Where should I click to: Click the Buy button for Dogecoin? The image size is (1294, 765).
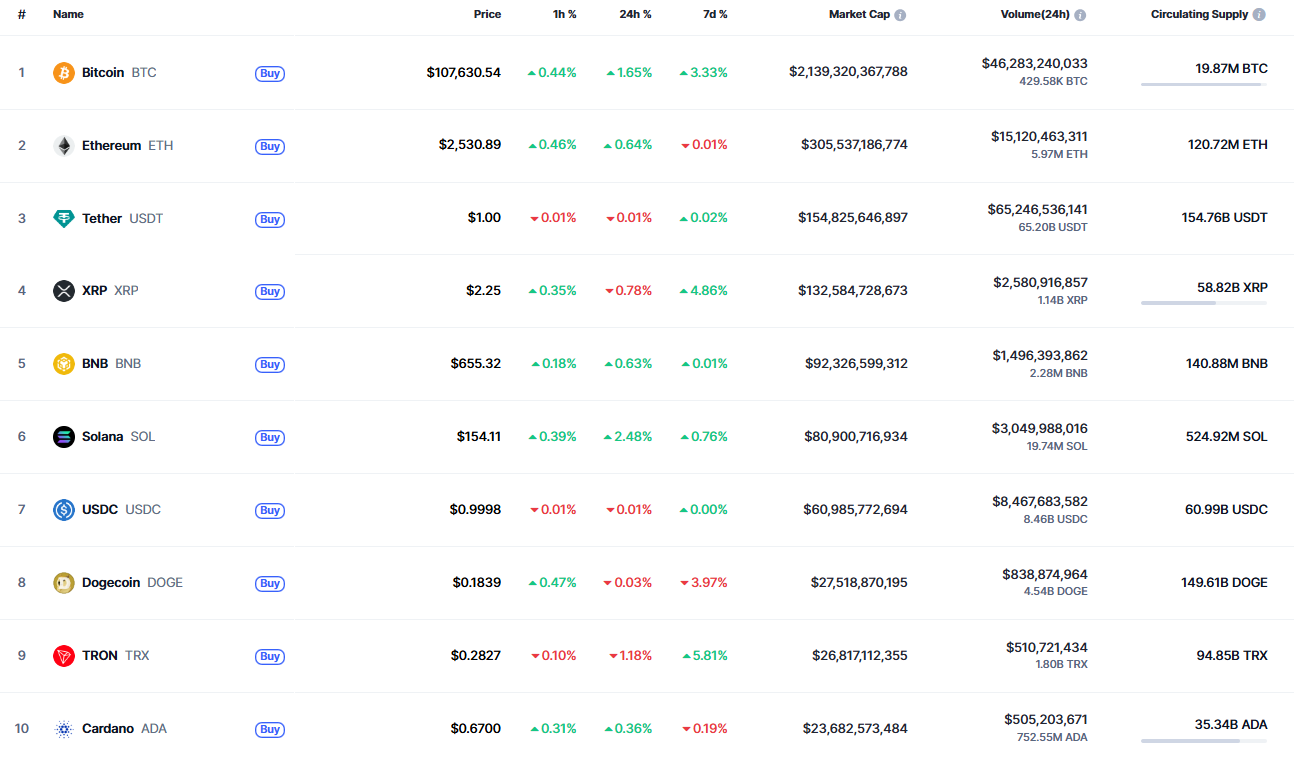270,584
